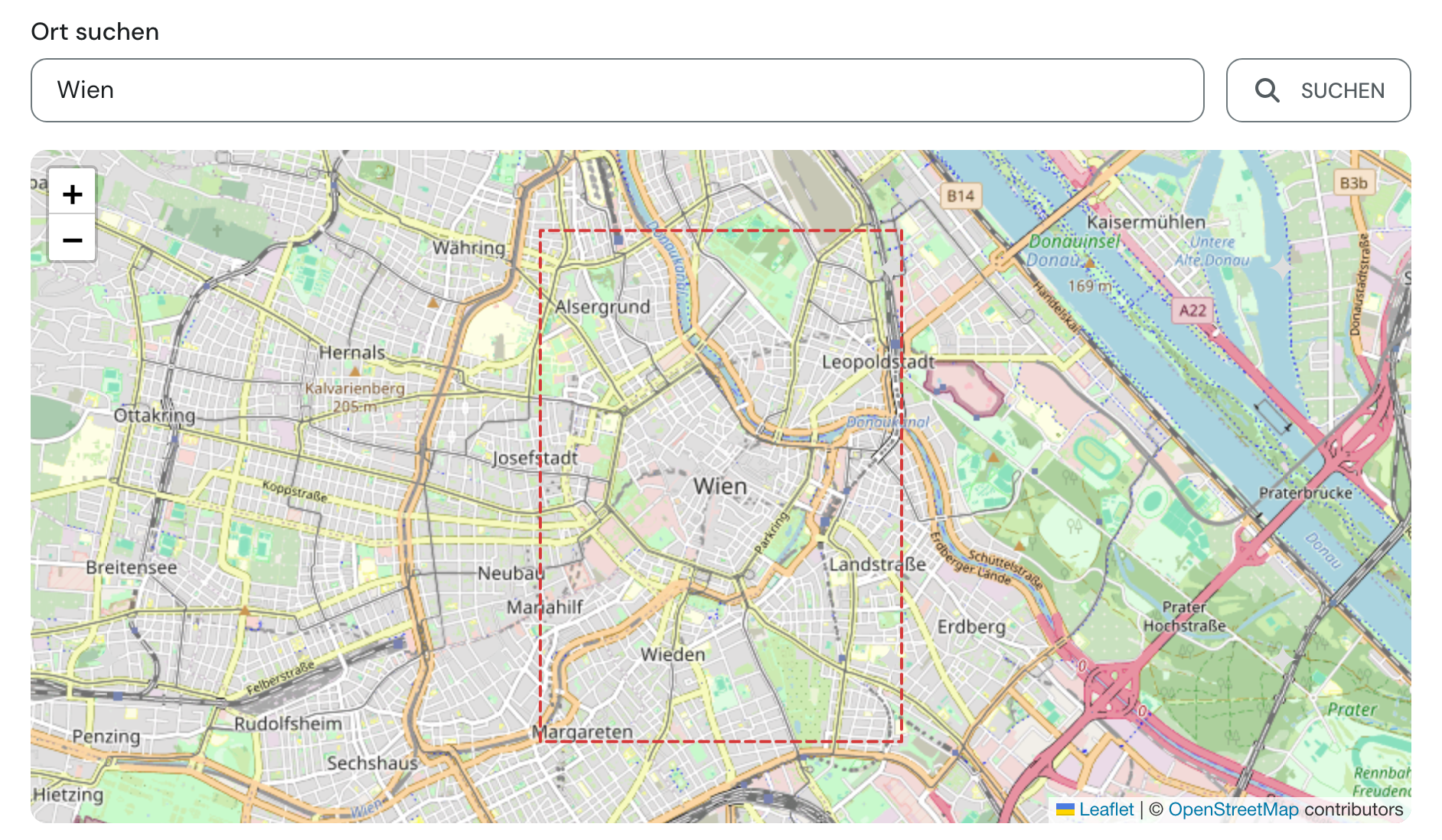The image size is (1442, 840).
Task: Click the Margareten district label
Action: pyautogui.click(x=583, y=732)
